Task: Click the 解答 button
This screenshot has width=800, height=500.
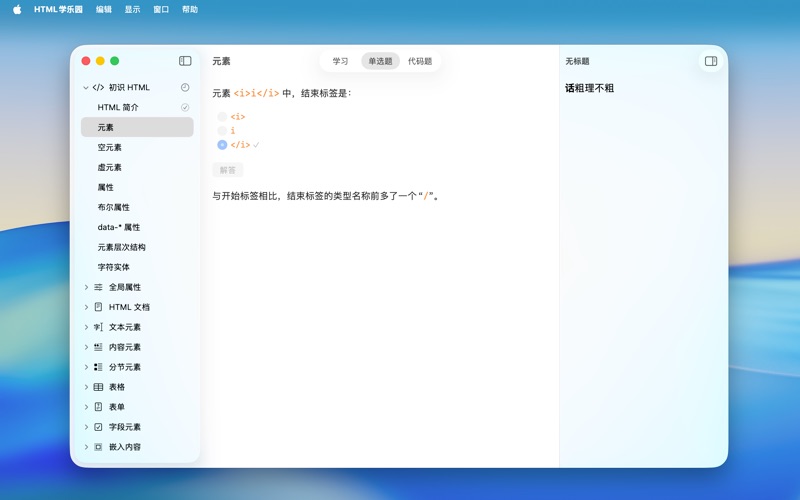Action: 228,170
